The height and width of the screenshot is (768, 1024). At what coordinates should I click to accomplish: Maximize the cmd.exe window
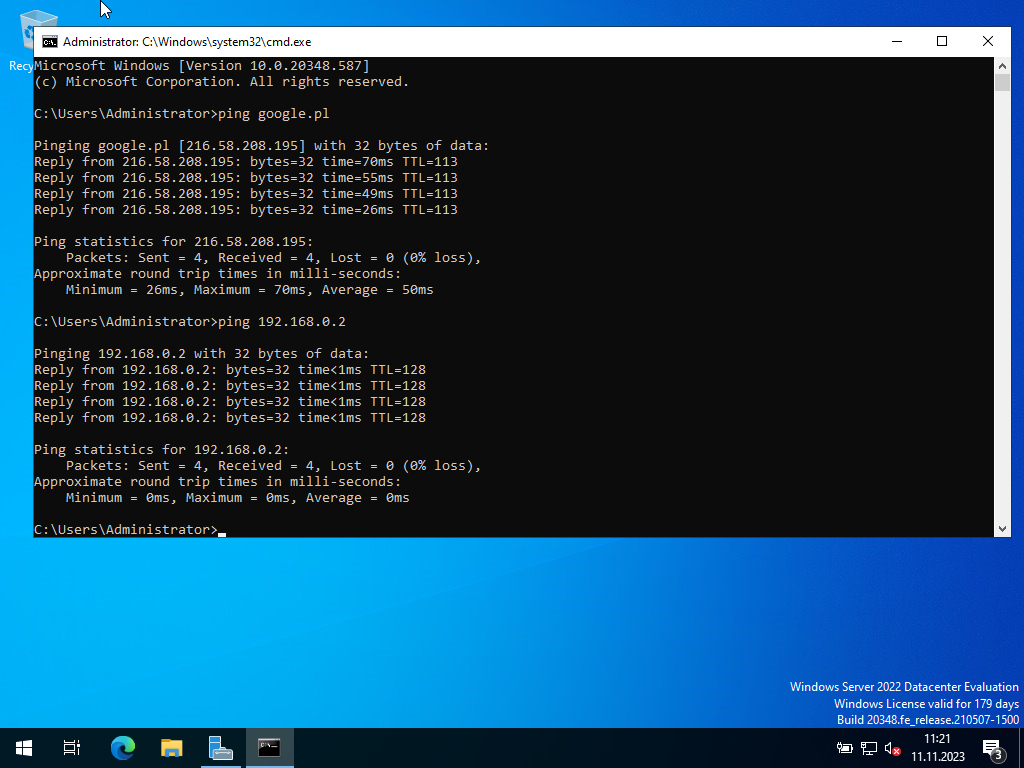pyautogui.click(x=942, y=42)
